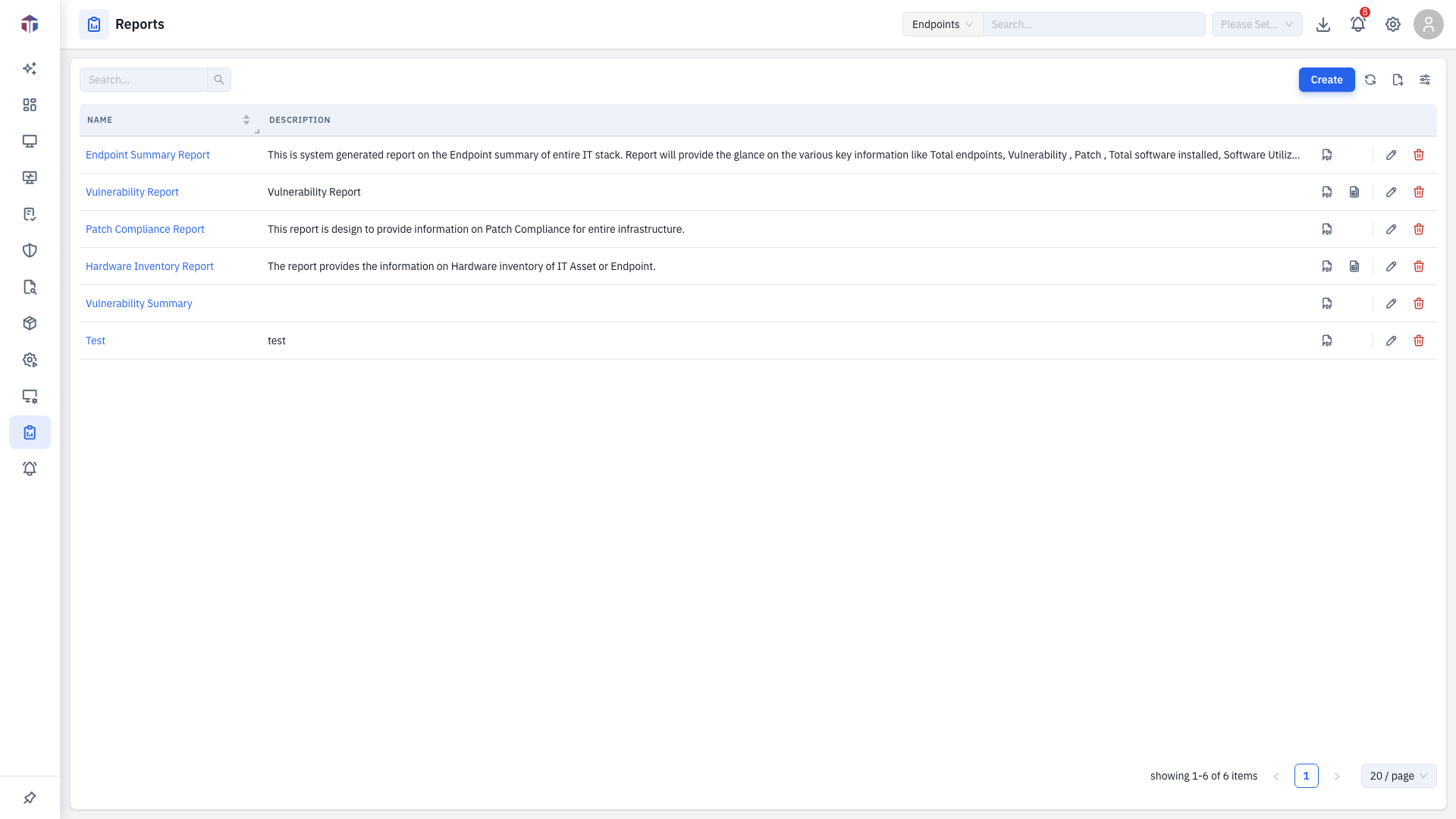Open the Hardware Inventory Report link
1456x819 pixels.
coord(149,266)
